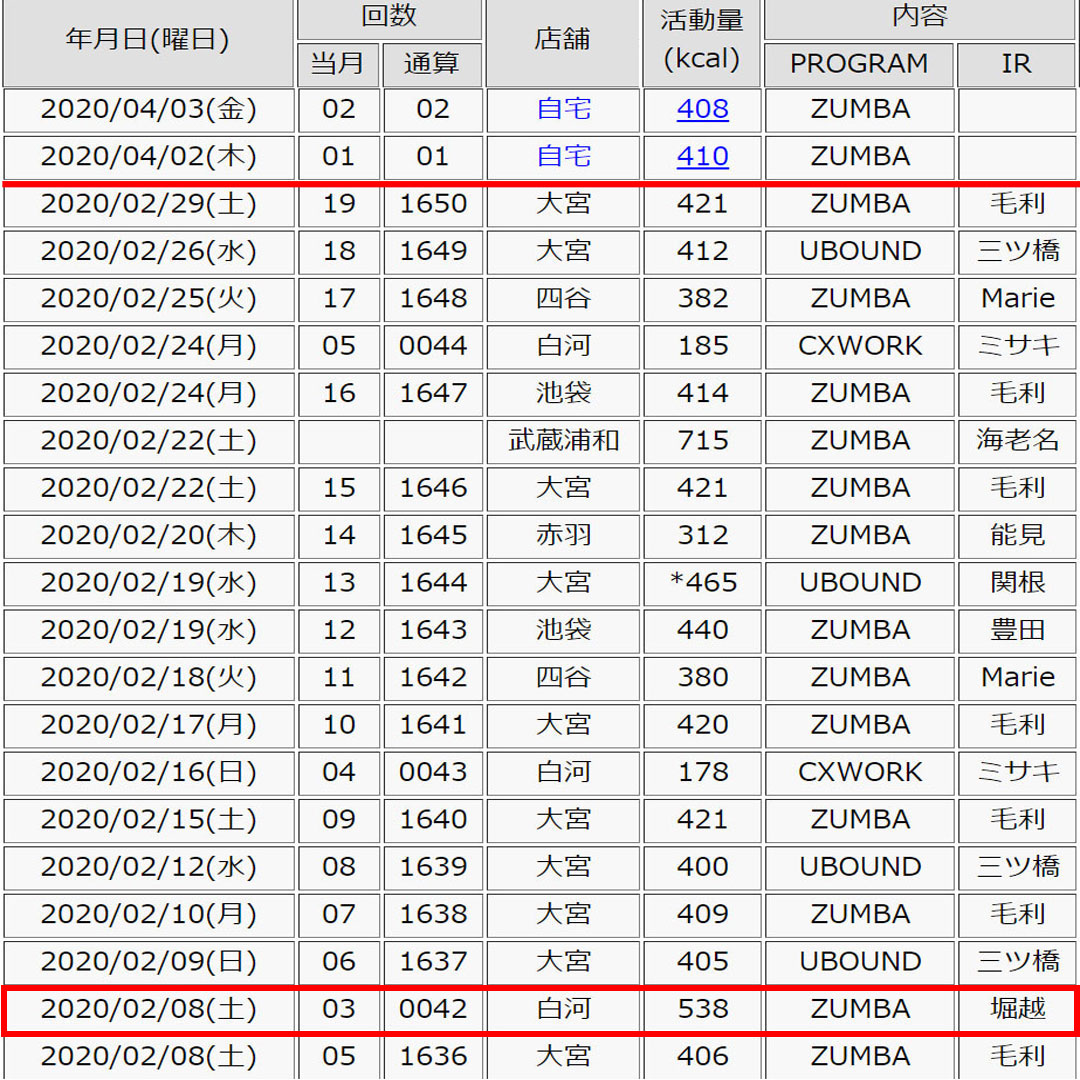Click the date 2020/02/18(火)
1080x1080 pixels.
tap(148, 678)
